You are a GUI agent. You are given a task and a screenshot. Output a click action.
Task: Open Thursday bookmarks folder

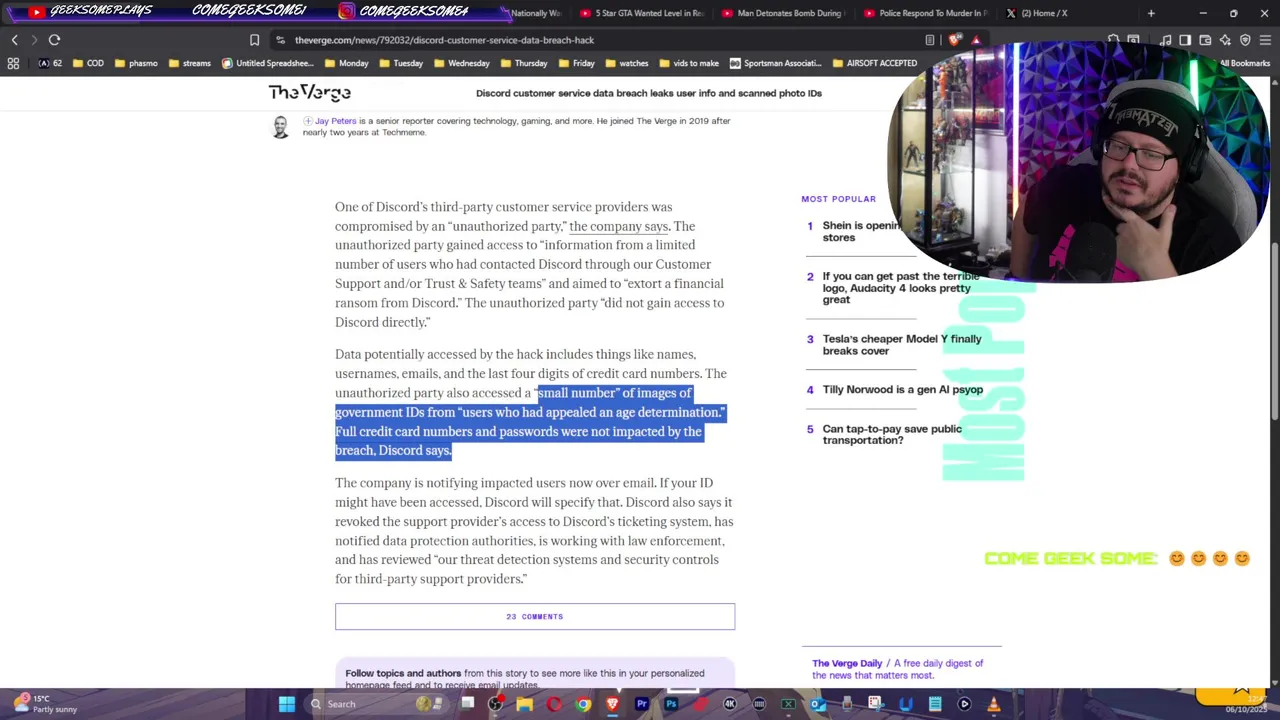point(523,63)
